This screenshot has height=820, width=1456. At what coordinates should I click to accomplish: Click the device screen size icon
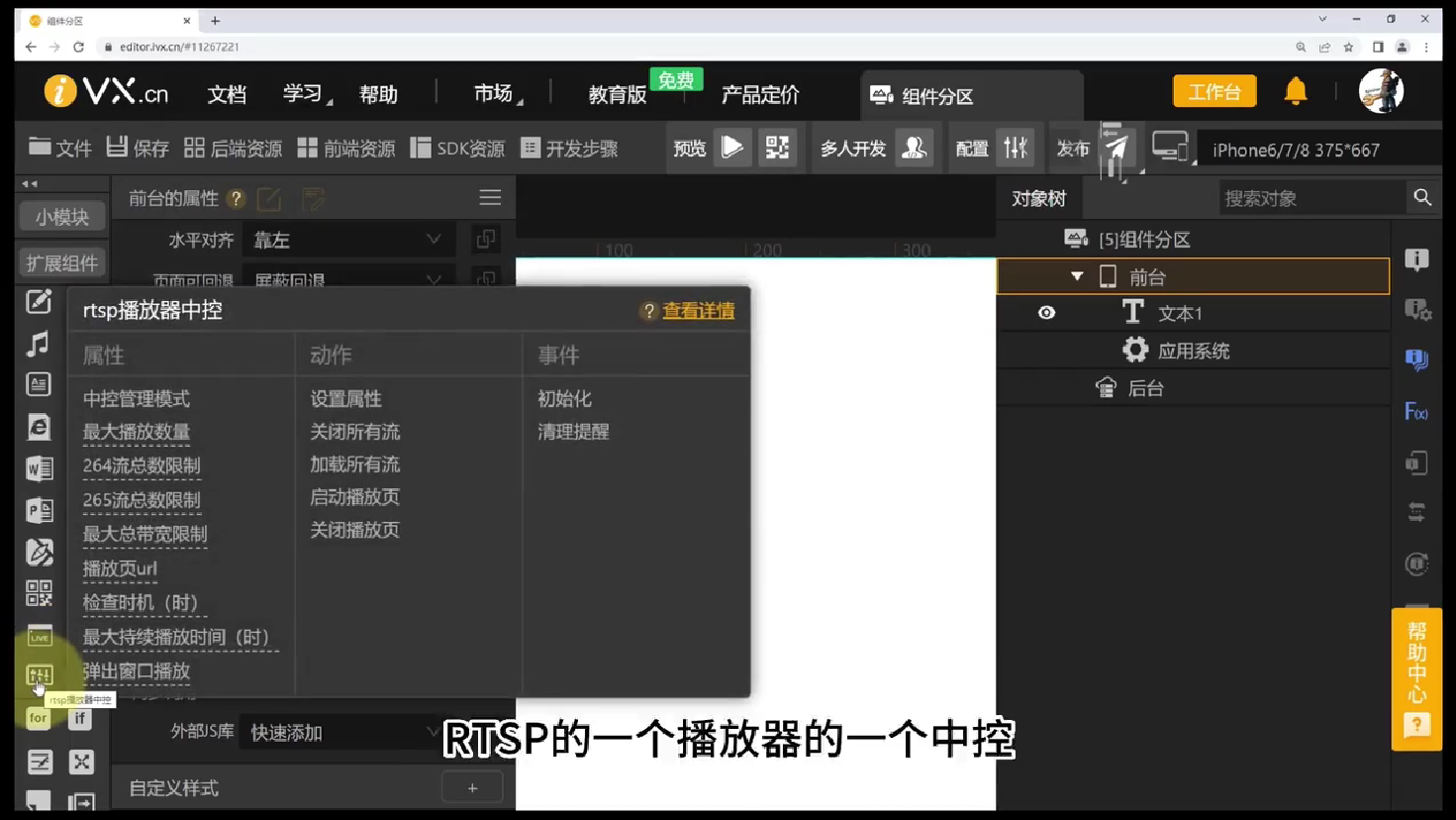coord(1170,148)
